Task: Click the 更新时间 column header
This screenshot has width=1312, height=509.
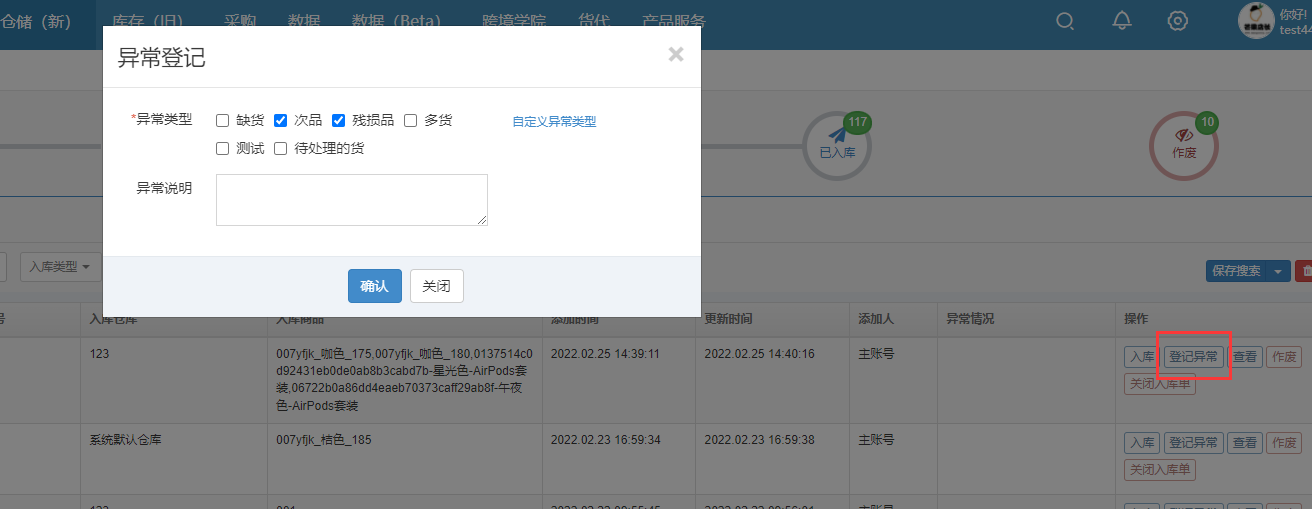Action: [x=728, y=319]
